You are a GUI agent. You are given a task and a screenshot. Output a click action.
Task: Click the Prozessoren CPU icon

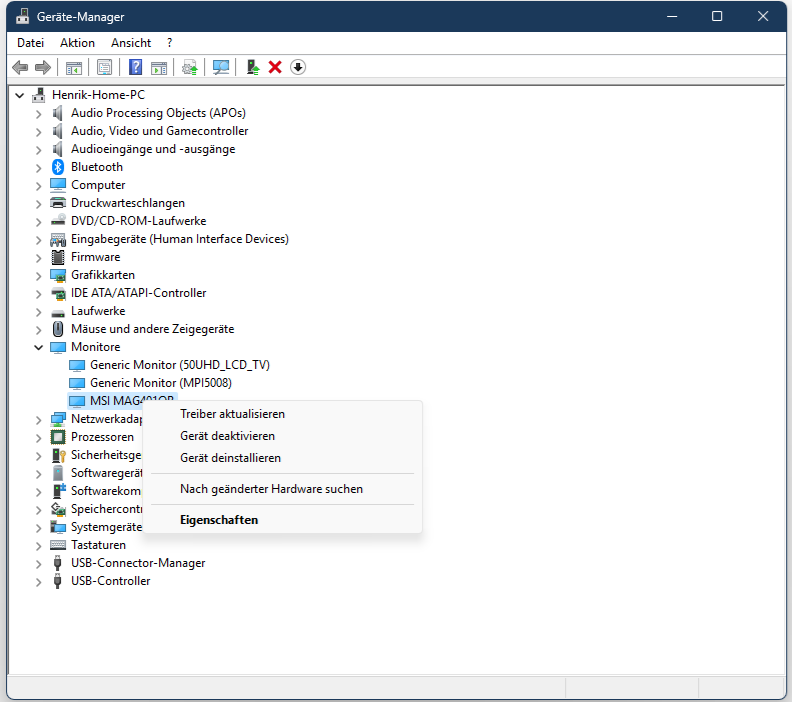pyautogui.click(x=58, y=437)
